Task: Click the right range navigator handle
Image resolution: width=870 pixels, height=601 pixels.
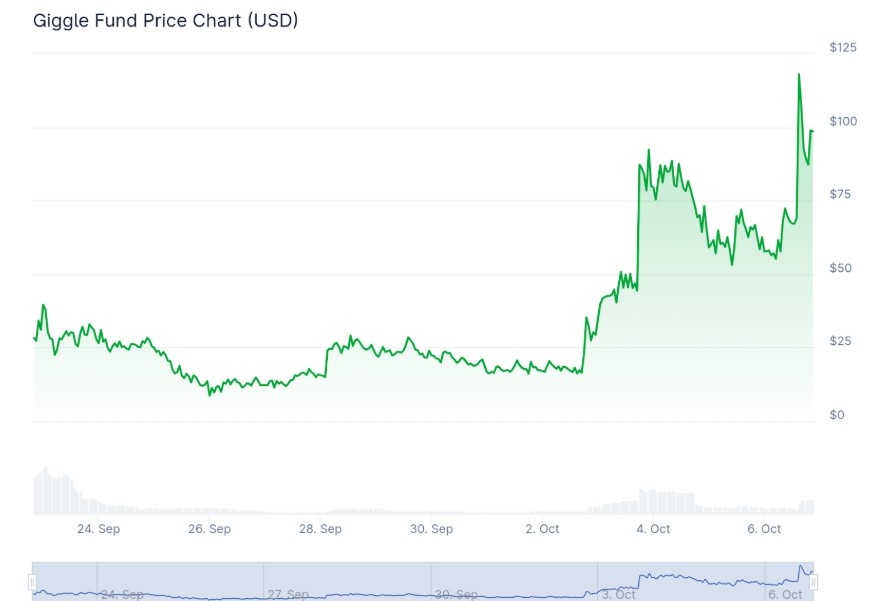Action: click(x=814, y=582)
